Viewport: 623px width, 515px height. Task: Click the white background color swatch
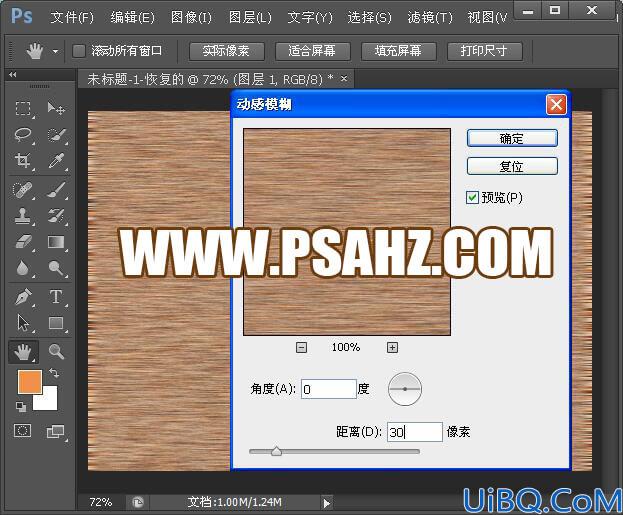50,401
